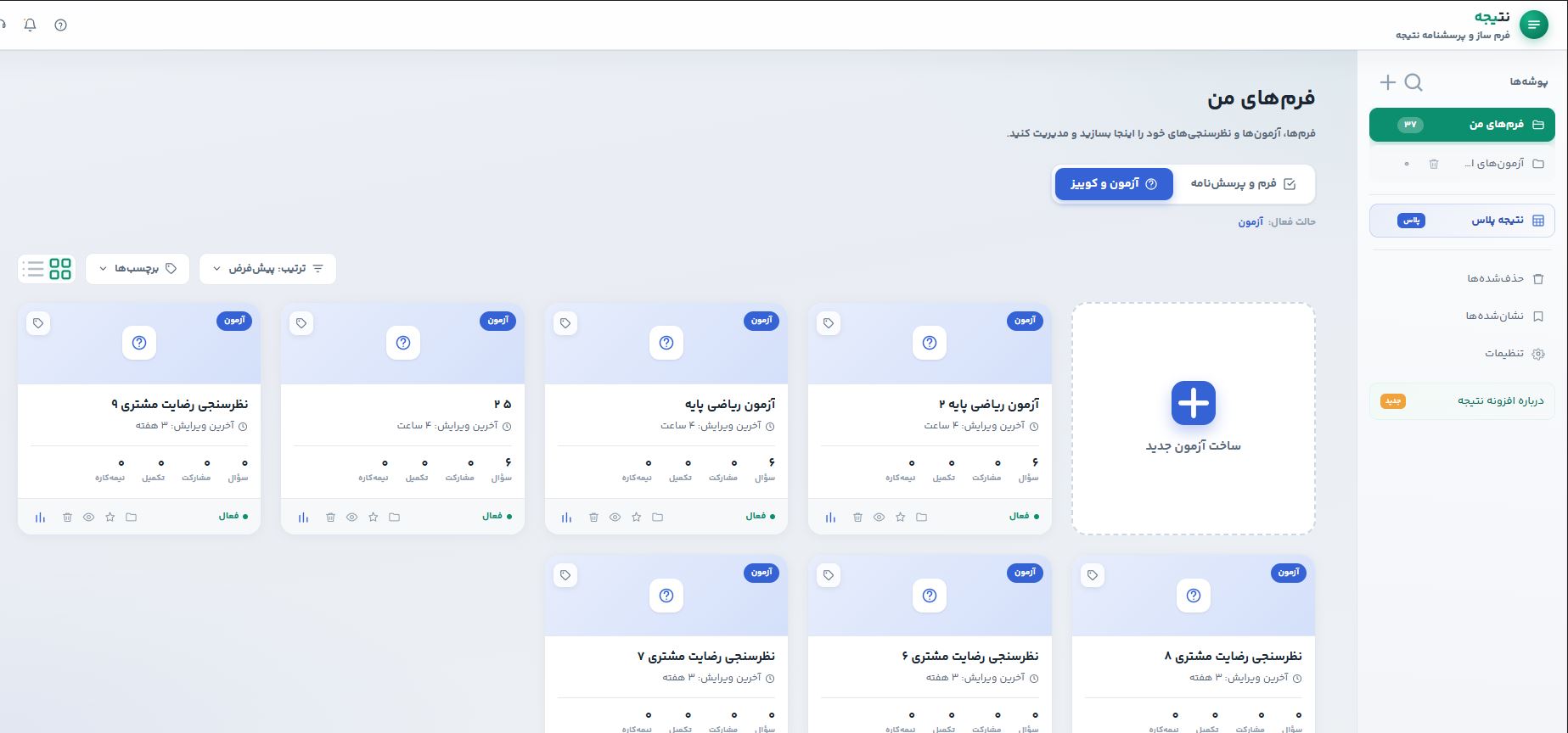This screenshot has width=1568, height=733.
Task: Click ساخت آزمون جدید create button
Action: coord(1194,419)
